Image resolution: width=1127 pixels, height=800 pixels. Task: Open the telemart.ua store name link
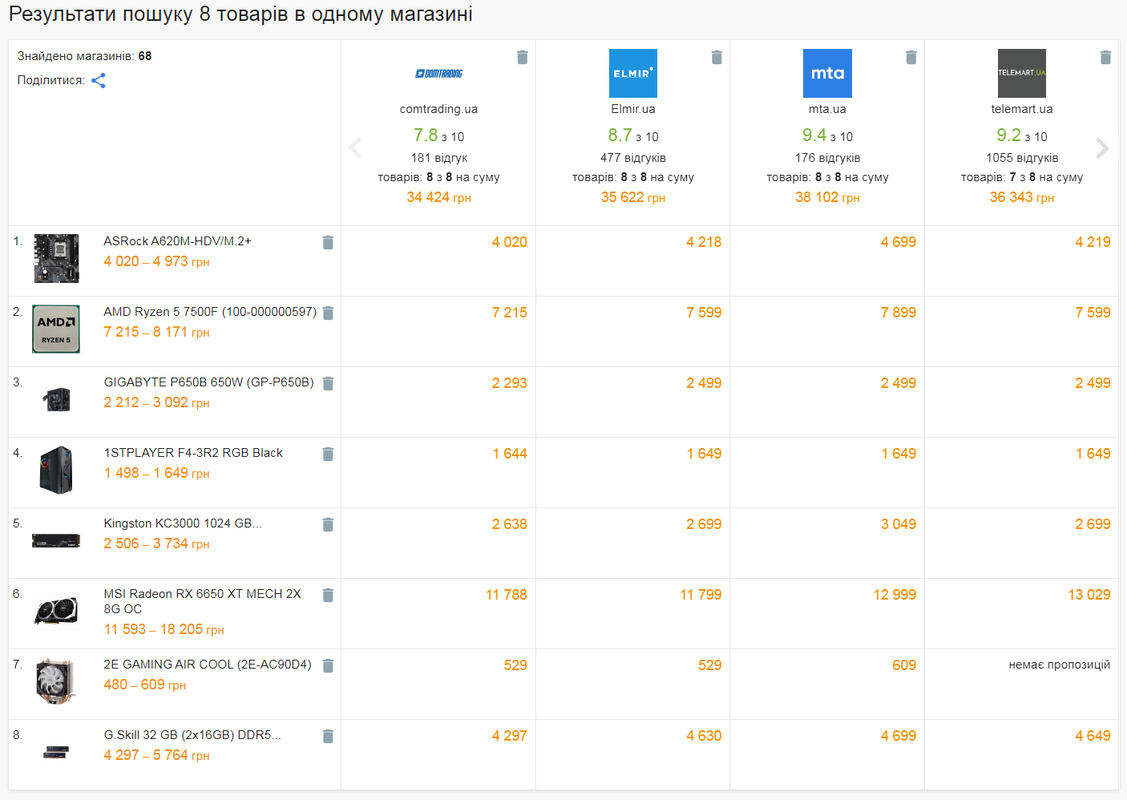tap(1021, 109)
